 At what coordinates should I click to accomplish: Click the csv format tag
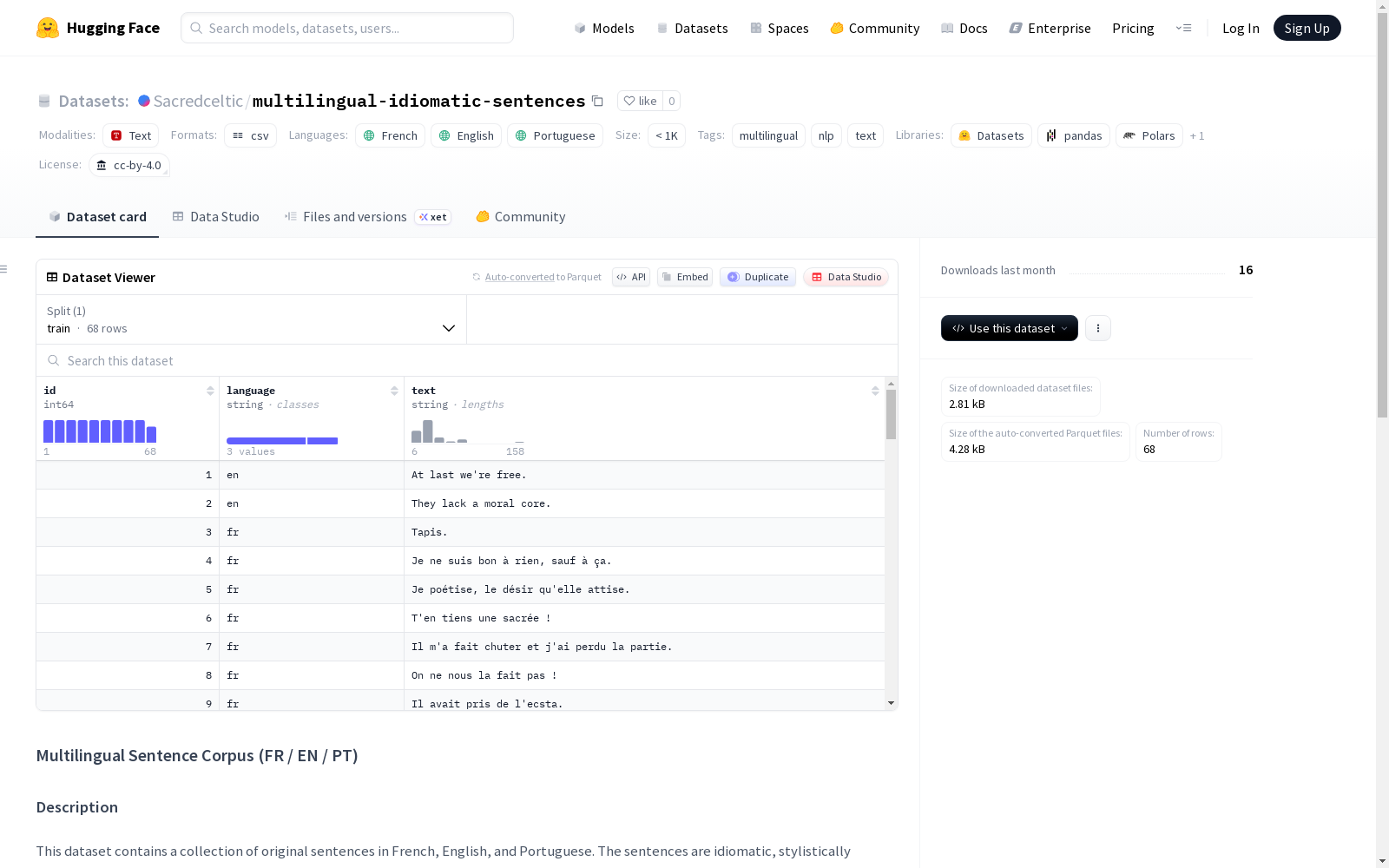(251, 135)
